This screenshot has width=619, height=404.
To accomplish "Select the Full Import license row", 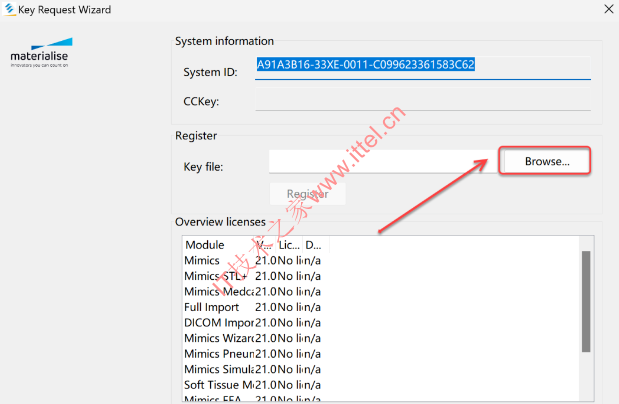I will (x=253, y=307).
